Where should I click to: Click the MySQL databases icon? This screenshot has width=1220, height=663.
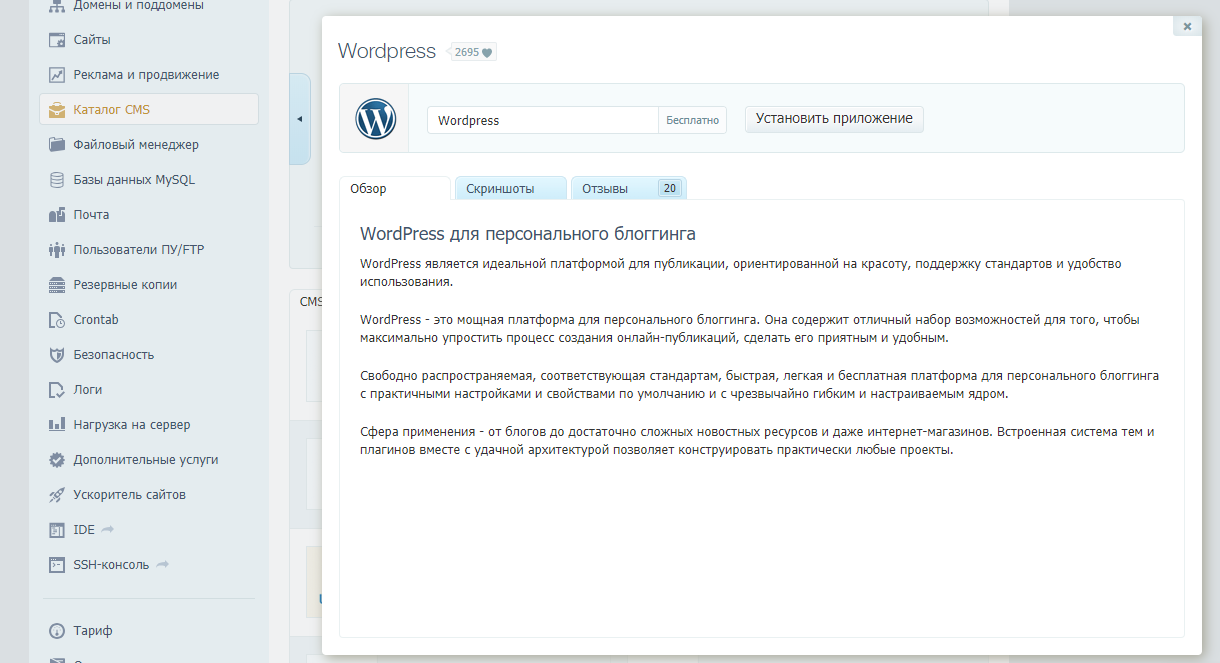pos(57,180)
